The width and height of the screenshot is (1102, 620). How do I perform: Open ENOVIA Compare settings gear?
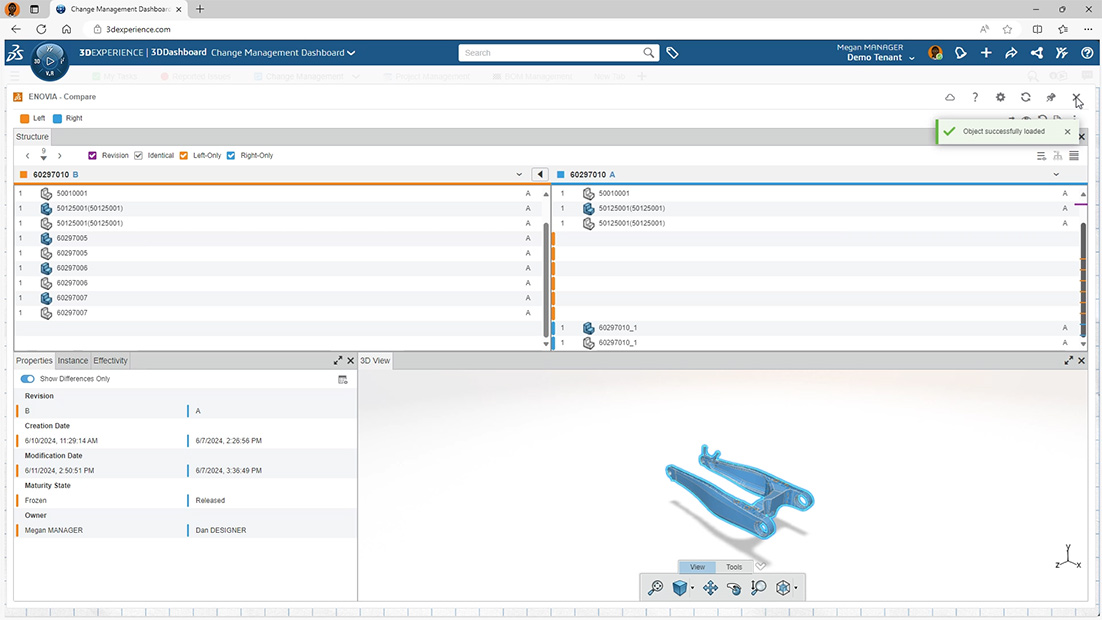(1000, 97)
